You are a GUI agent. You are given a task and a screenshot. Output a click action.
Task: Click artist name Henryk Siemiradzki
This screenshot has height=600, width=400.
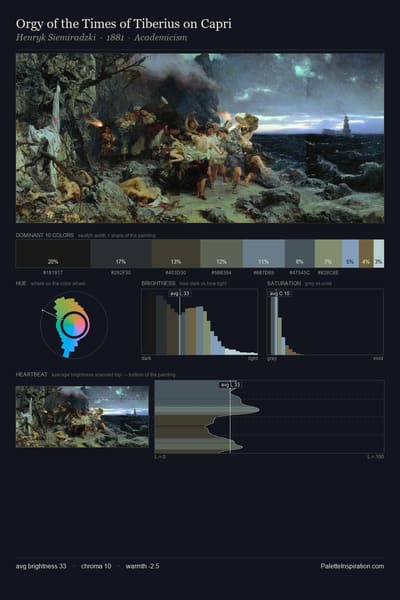tap(56, 38)
